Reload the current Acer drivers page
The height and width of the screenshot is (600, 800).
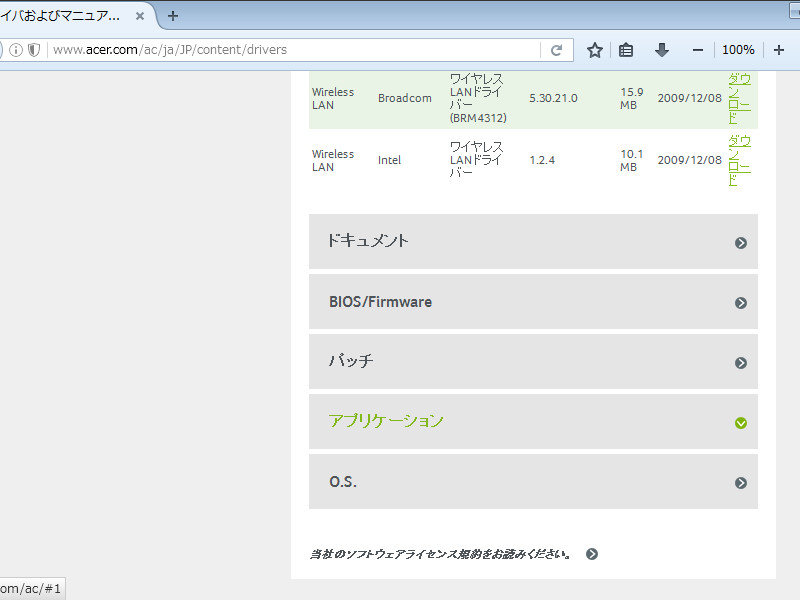pos(557,48)
